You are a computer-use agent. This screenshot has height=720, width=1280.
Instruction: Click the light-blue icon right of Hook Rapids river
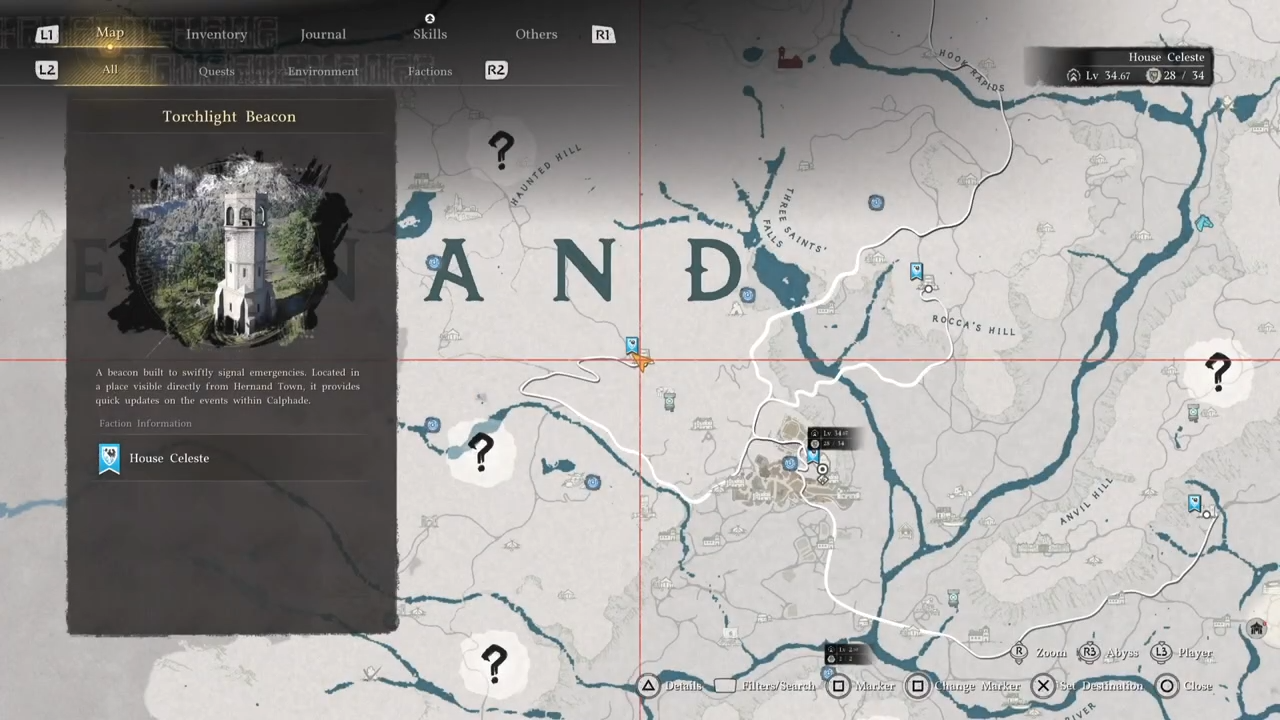pyautogui.click(x=1204, y=222)
